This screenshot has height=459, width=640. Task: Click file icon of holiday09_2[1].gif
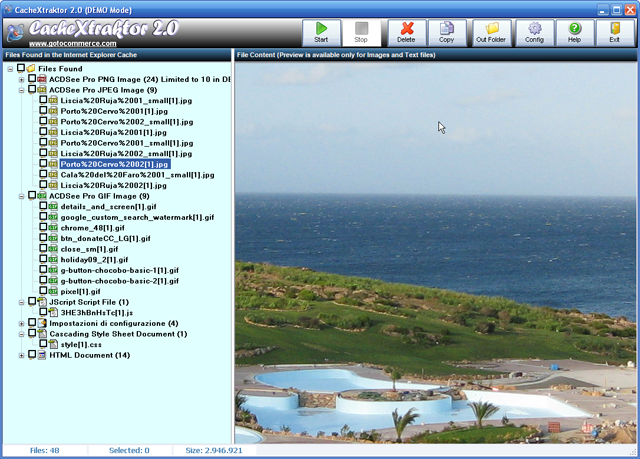click(53, 259)
